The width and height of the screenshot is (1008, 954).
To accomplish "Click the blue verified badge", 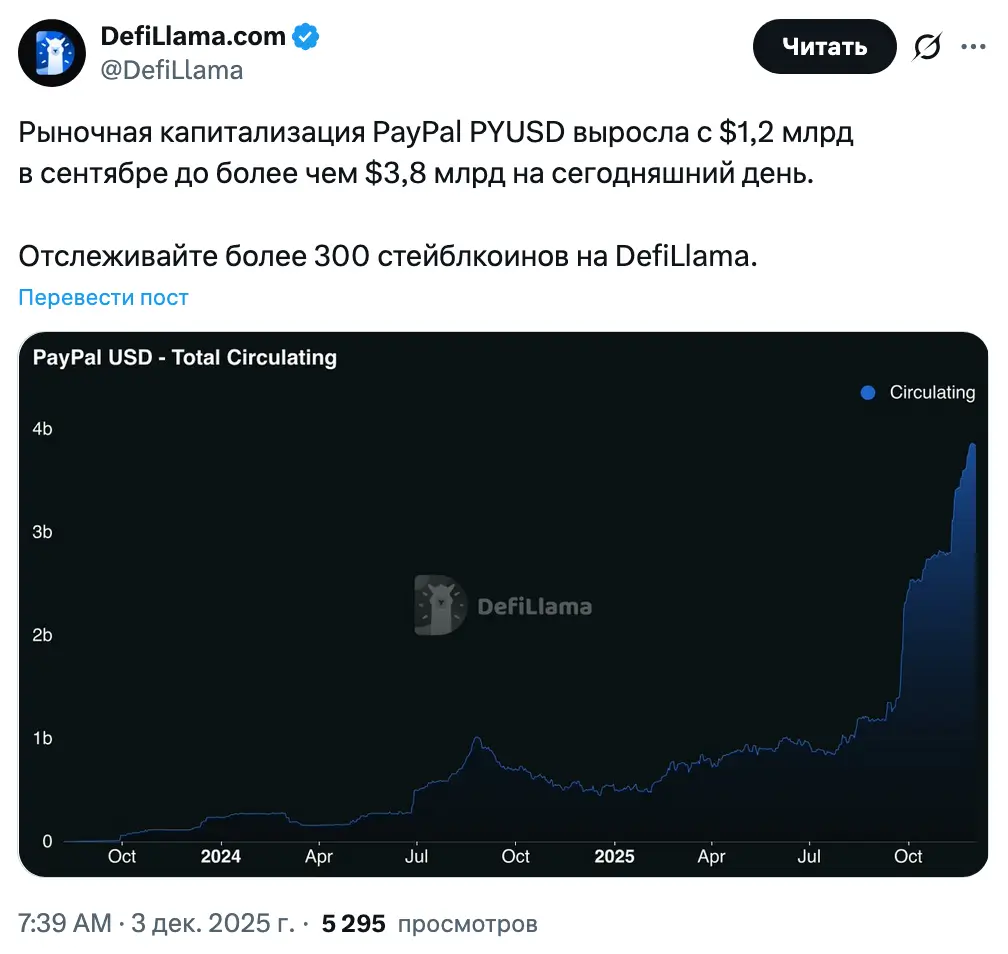I will coord(305,38).
